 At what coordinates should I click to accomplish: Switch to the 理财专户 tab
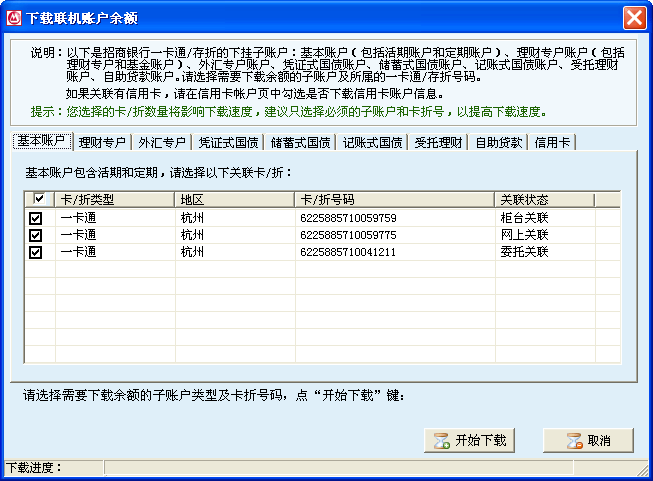tap(103, 142)
